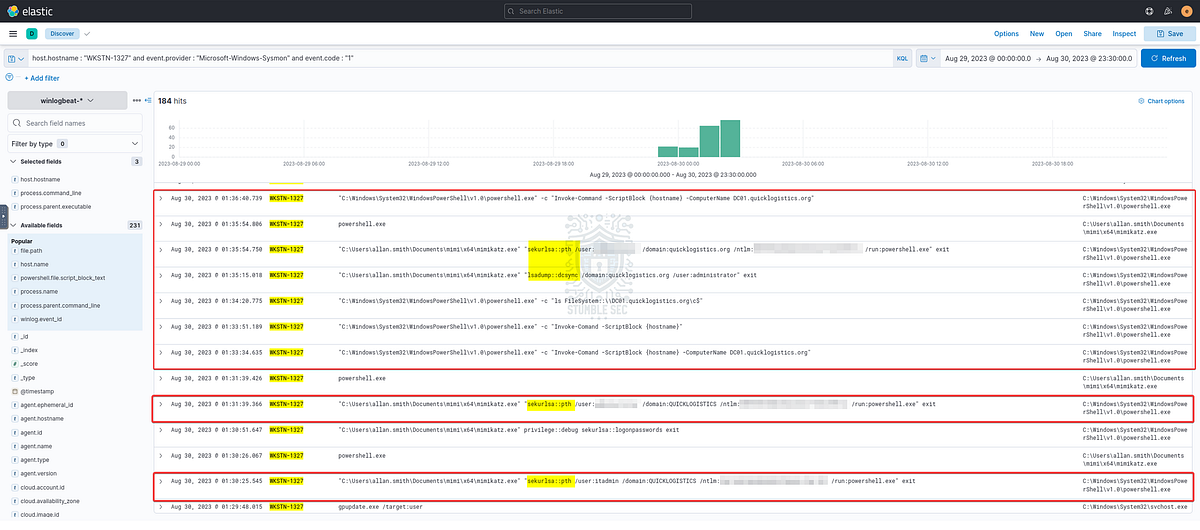Click Share in the top menu
The width and height of the screenshot is (1200, 530).
pyautogui.click(x=1092, y=34)
